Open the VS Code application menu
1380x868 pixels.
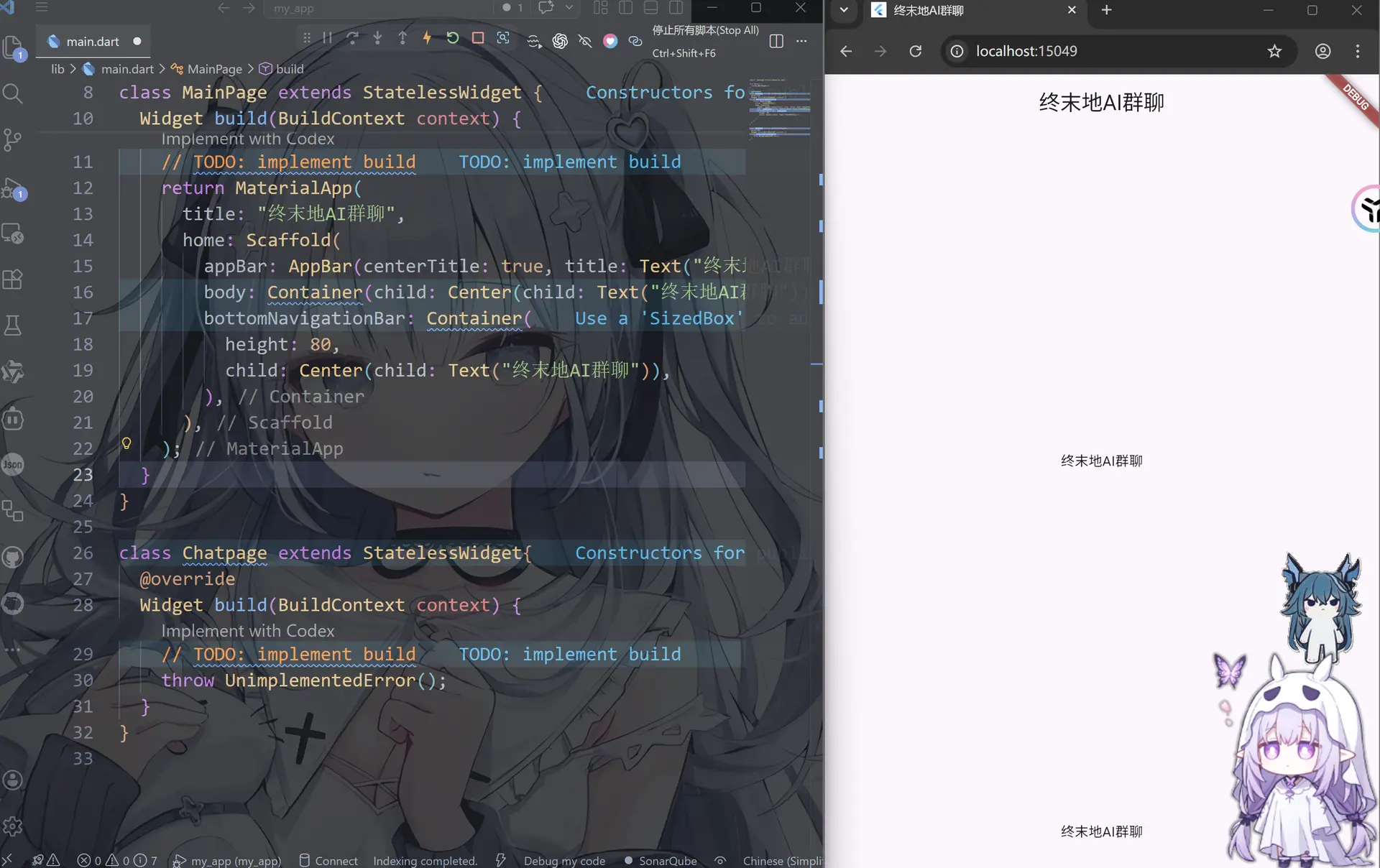(x=42, y=8)
